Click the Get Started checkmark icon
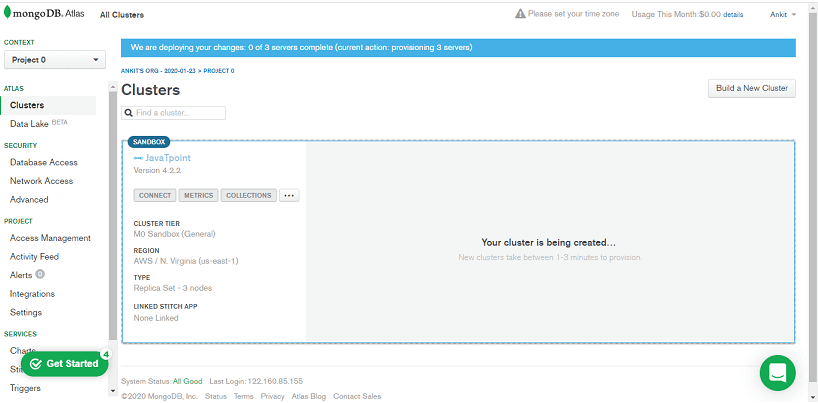The image size is (818, 403). (x=36, y=364)
